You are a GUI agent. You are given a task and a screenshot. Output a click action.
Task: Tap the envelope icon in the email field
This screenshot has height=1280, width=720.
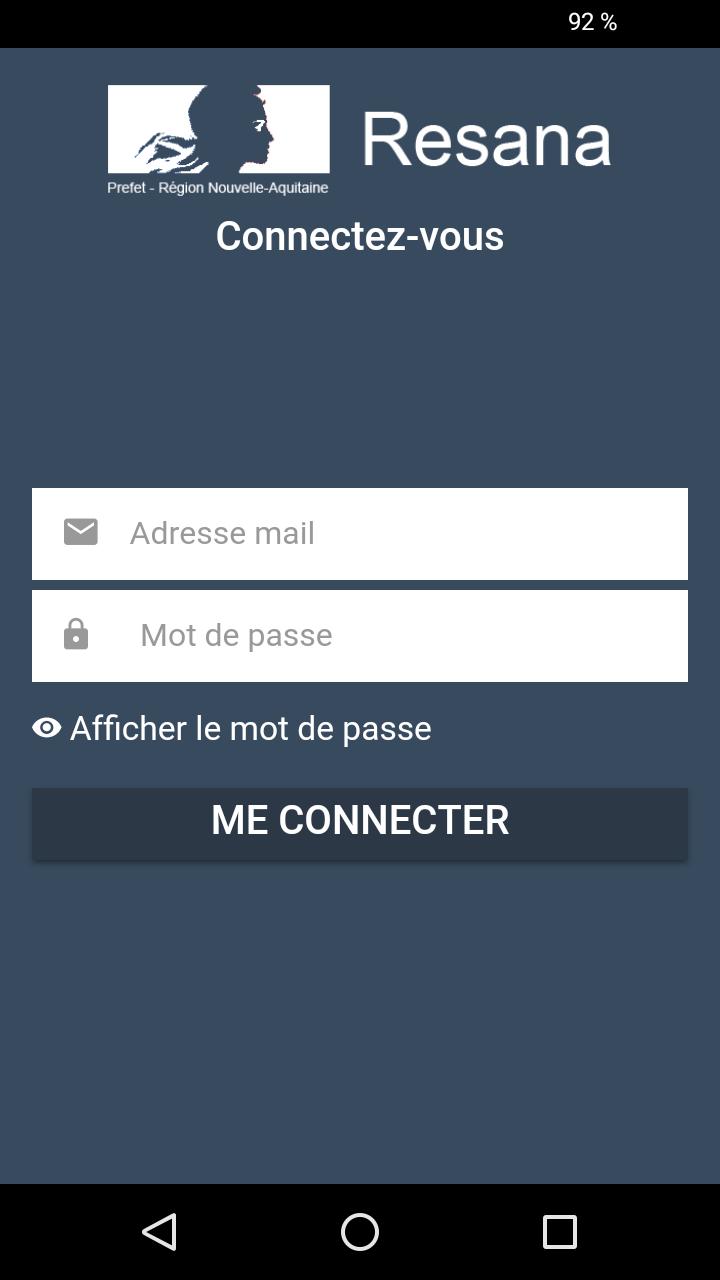[81, 532]
